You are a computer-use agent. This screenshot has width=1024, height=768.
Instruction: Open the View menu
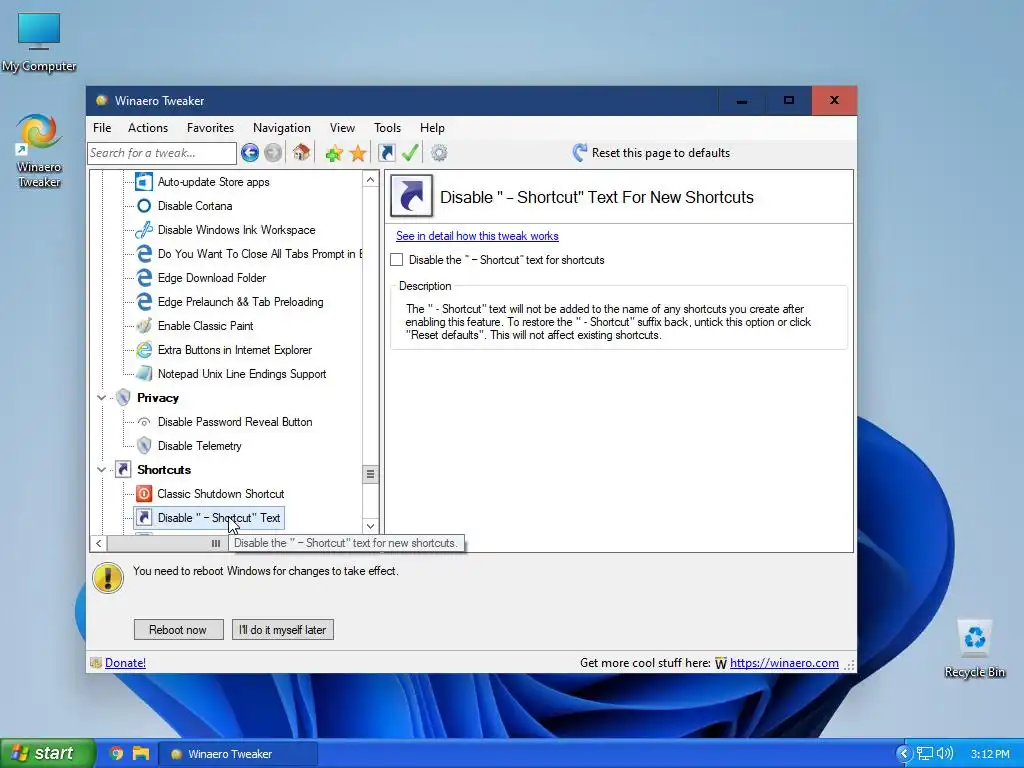[342, 128]
